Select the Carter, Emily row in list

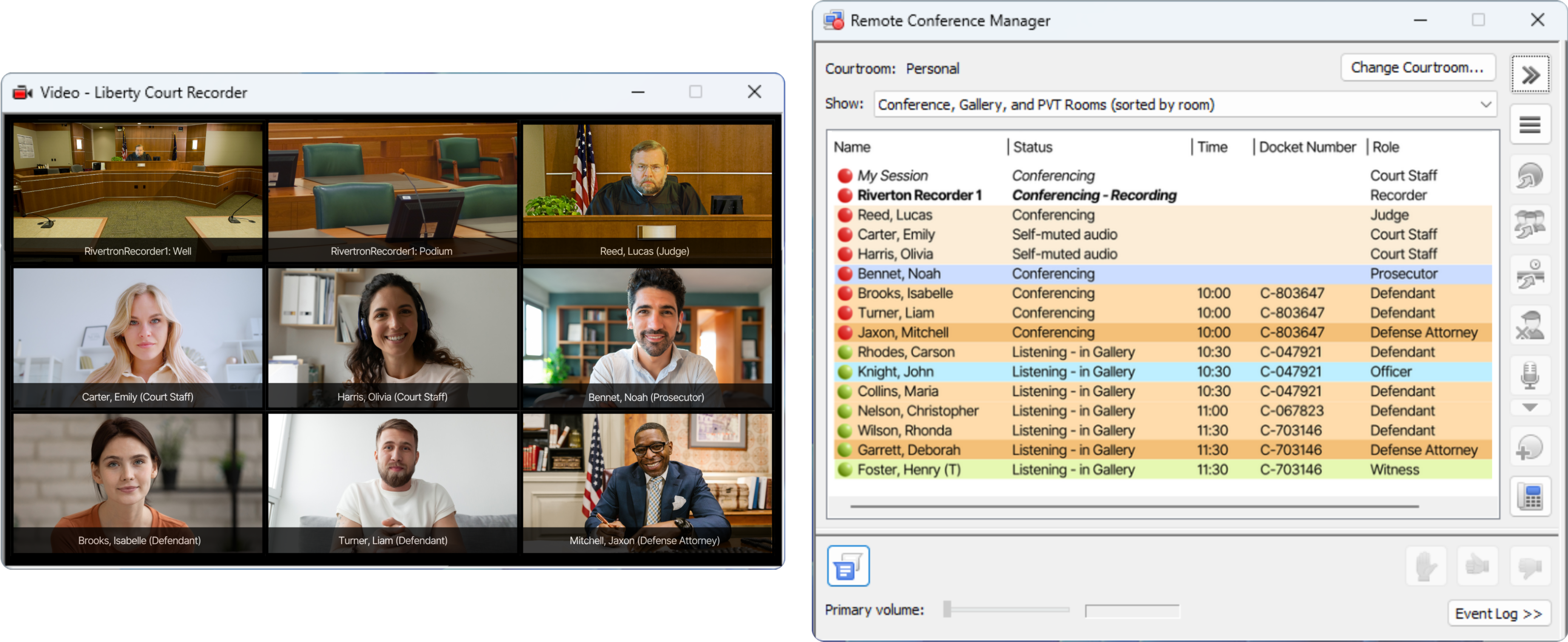1163,235
